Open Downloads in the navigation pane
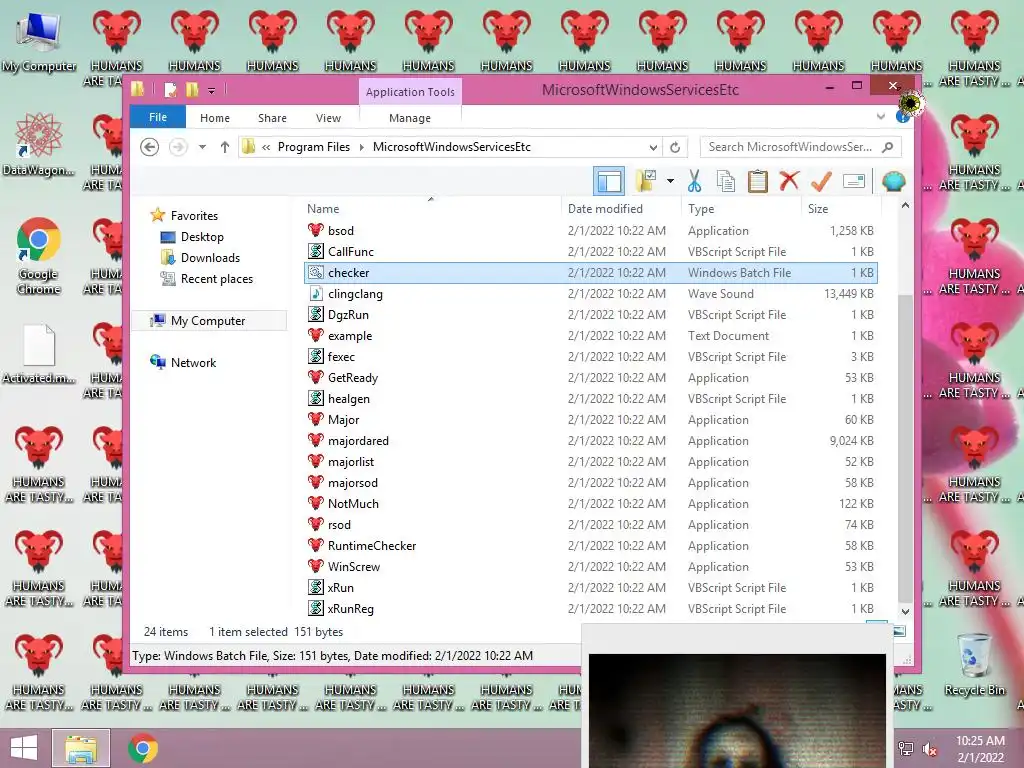 click(210, 257)
